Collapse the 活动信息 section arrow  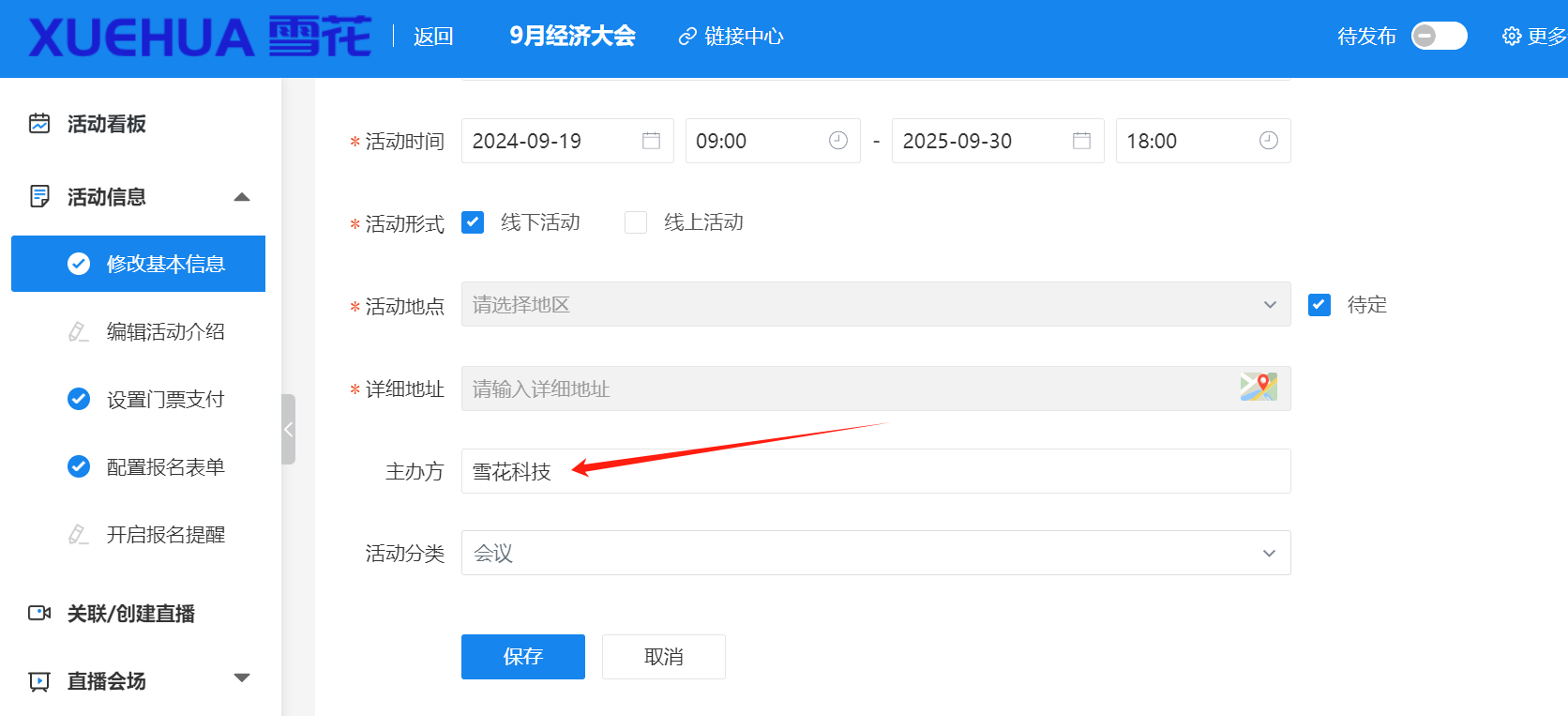(x=242, y=197)
